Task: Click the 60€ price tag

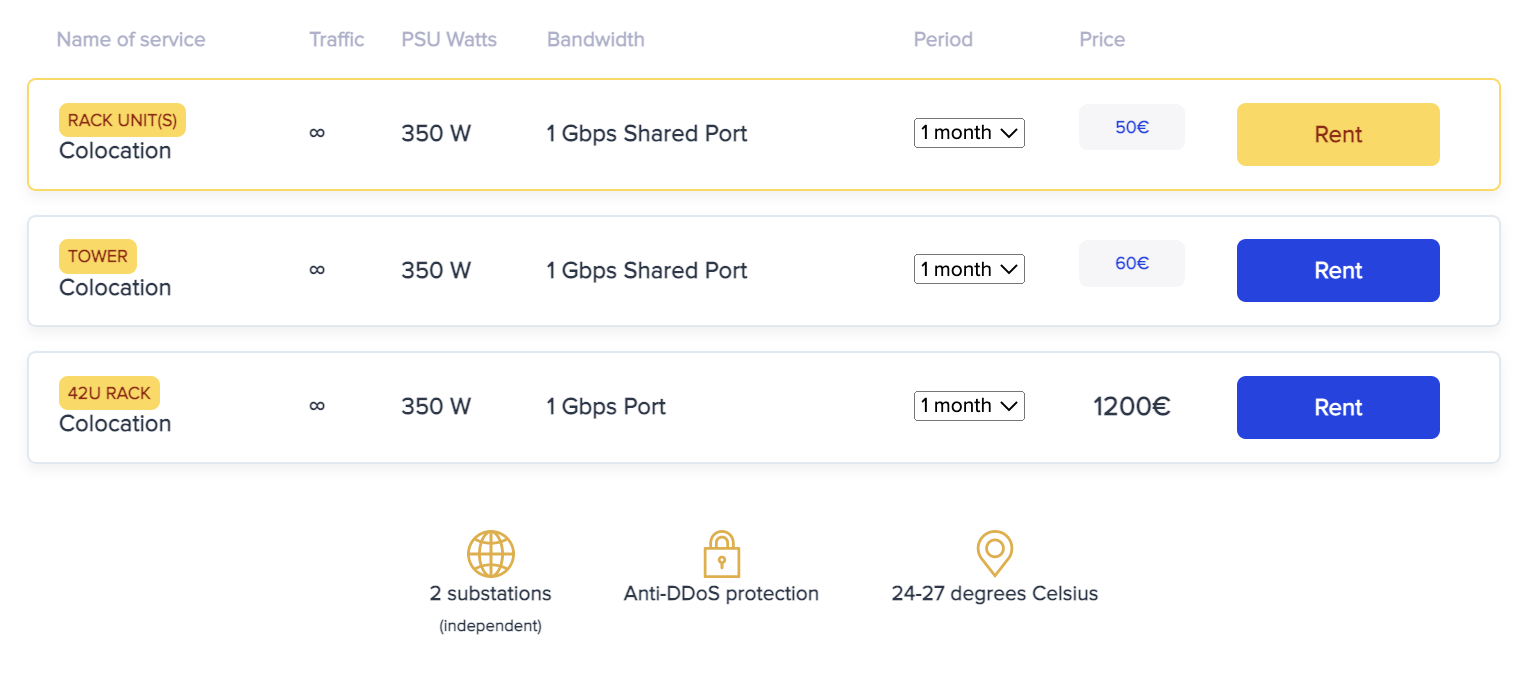Action: 1131,263
